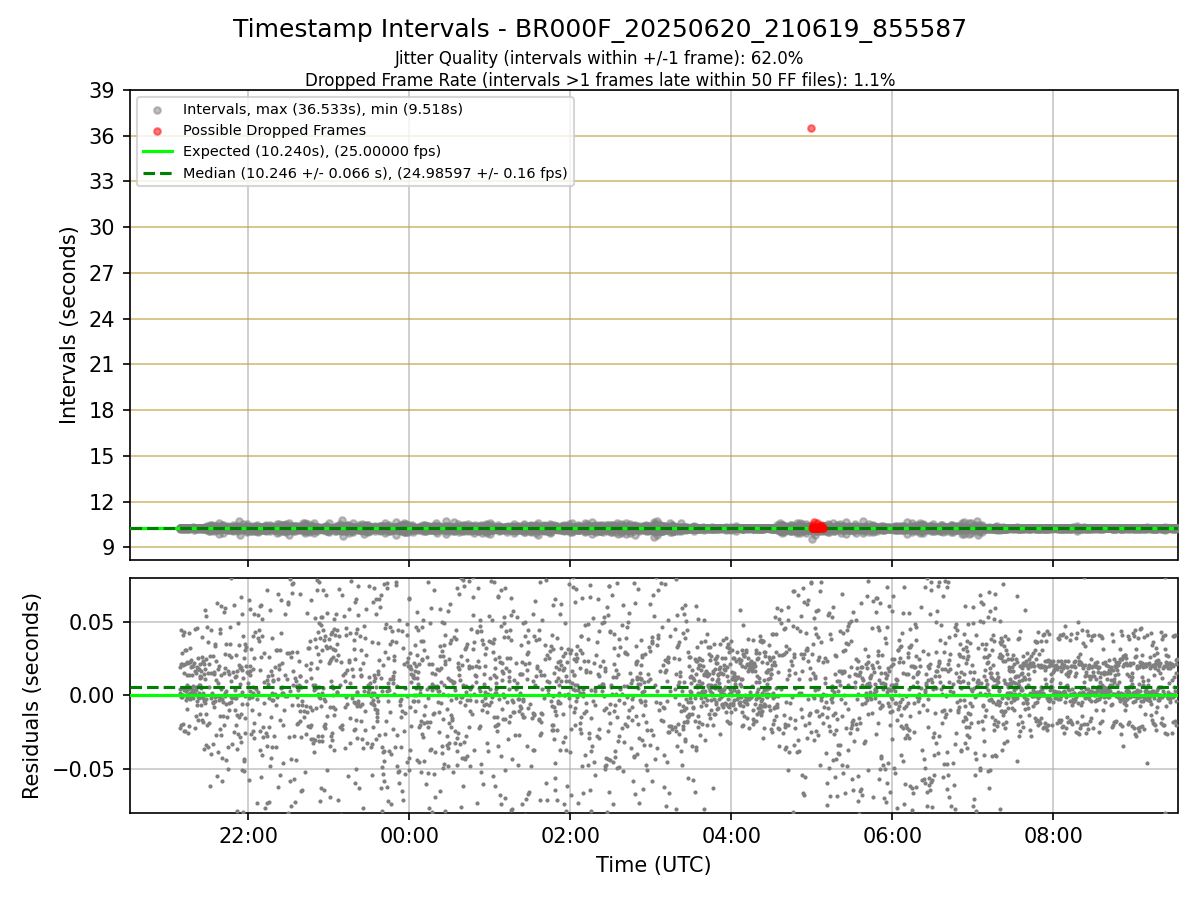Image resolution: width=1200 pixels, height=900 pixels.
Task: Click the 'Intervals (seconds)' y-axis label
Action: 69,325
